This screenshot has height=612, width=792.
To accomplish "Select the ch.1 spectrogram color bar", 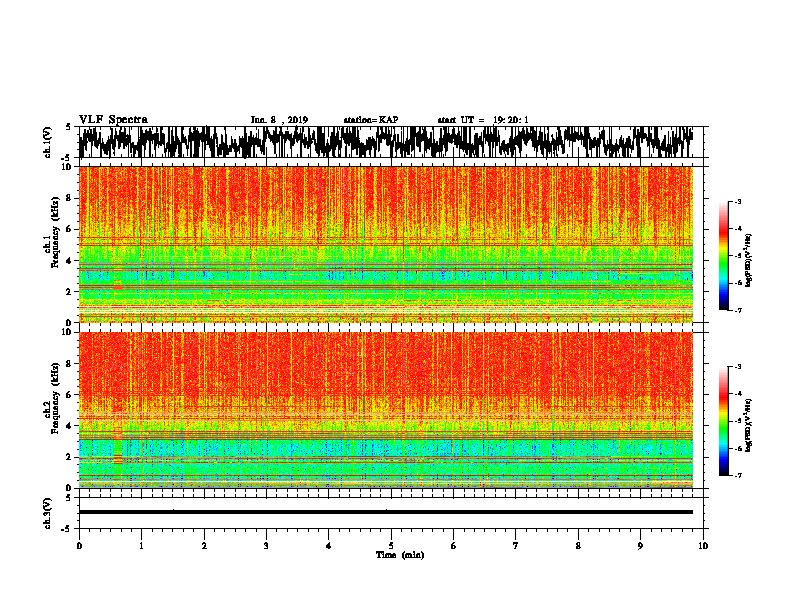I will pyautogui.click(x=724, y=256).
